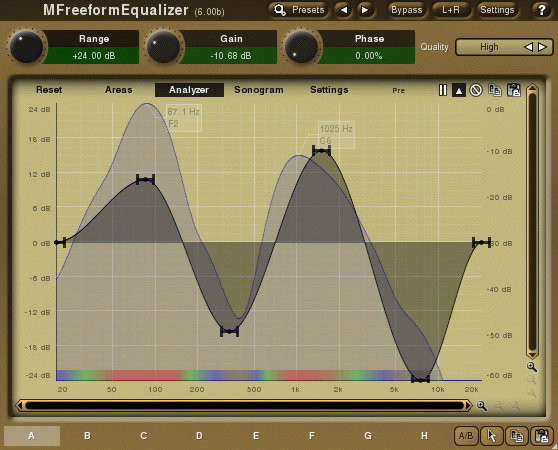Toggle the A/B comparison button

coord(466,436)
